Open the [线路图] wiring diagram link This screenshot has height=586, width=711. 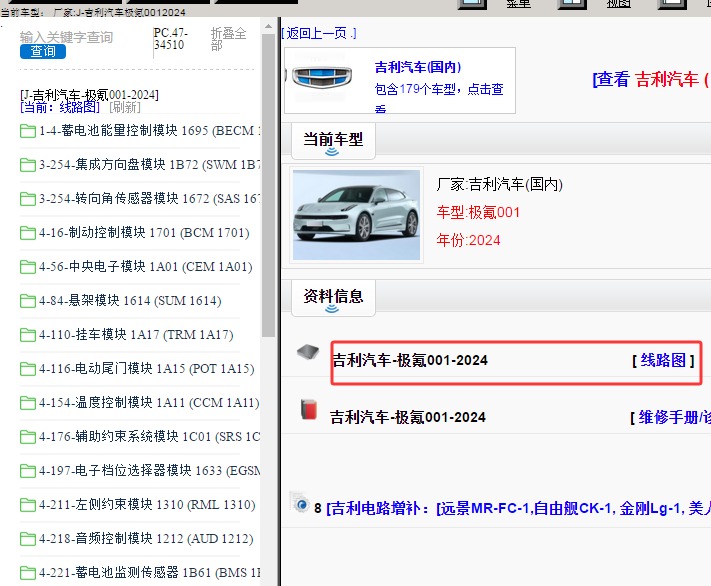(x=663, y=361)
